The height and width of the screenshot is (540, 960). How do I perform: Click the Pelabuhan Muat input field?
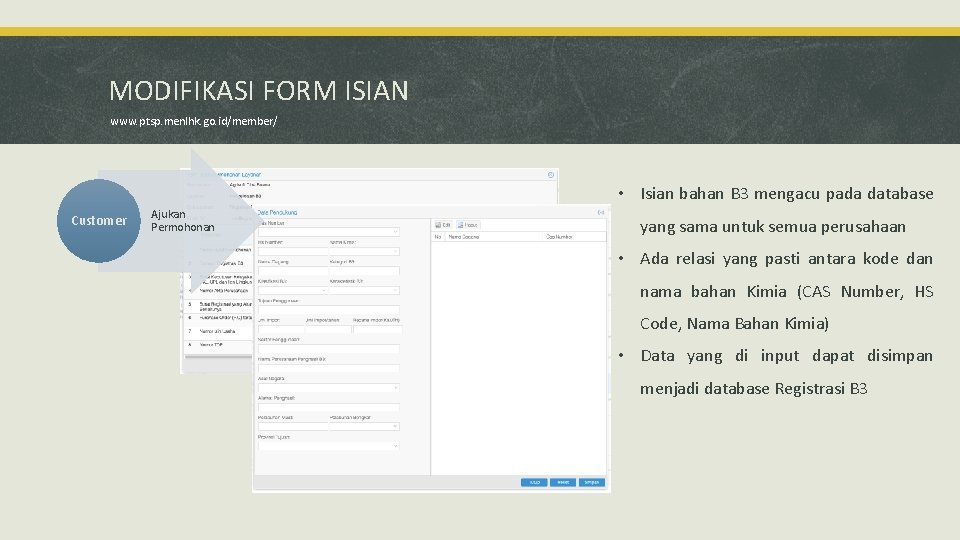click(293, 427)
